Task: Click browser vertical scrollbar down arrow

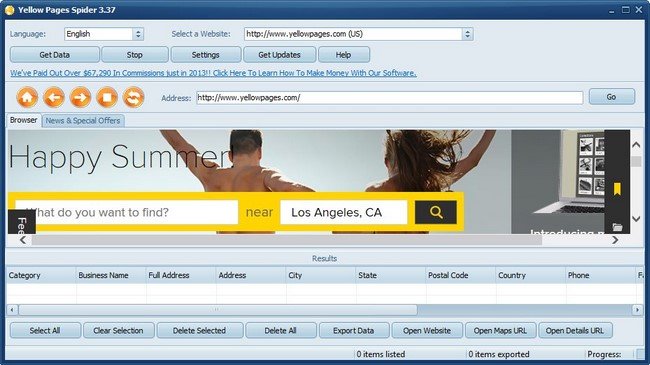Action: [636, 219]
